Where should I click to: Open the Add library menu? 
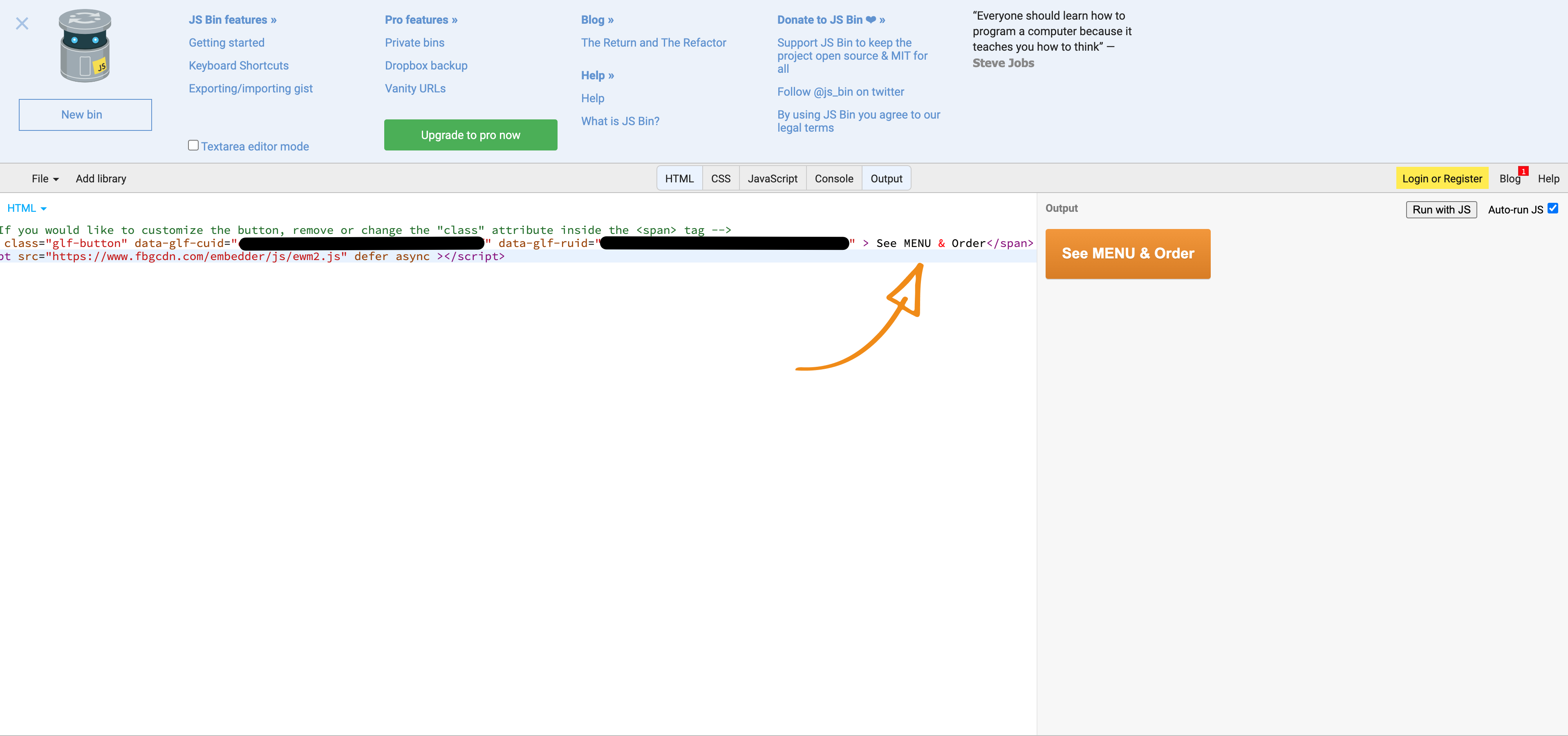[101, 178]
